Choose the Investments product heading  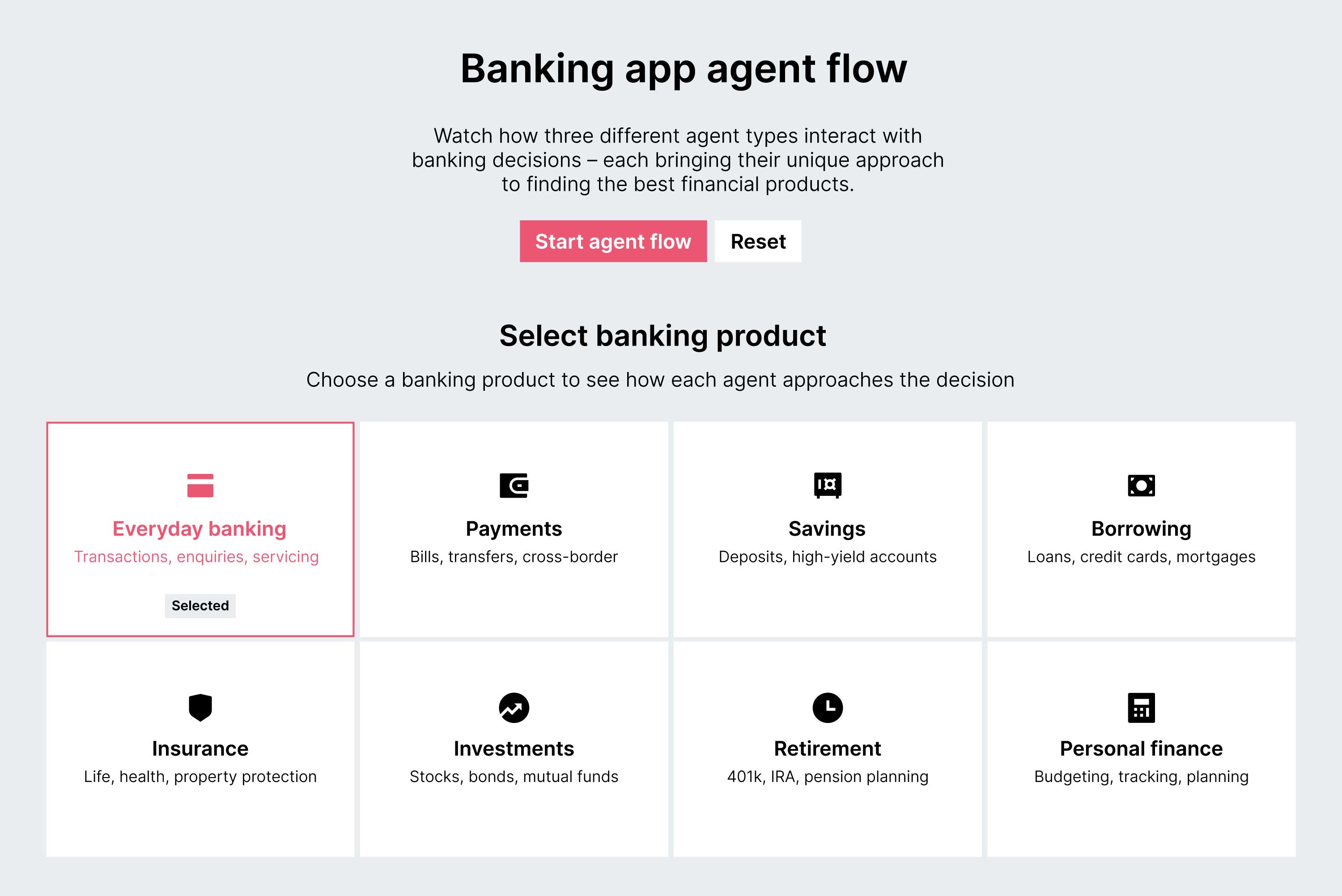tap(514, 748)
